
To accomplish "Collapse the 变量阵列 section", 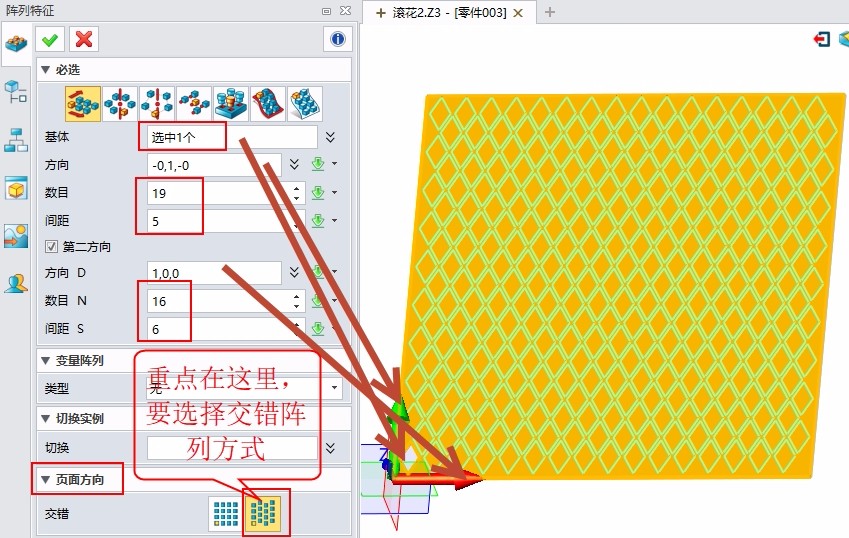I will [45, 360].
